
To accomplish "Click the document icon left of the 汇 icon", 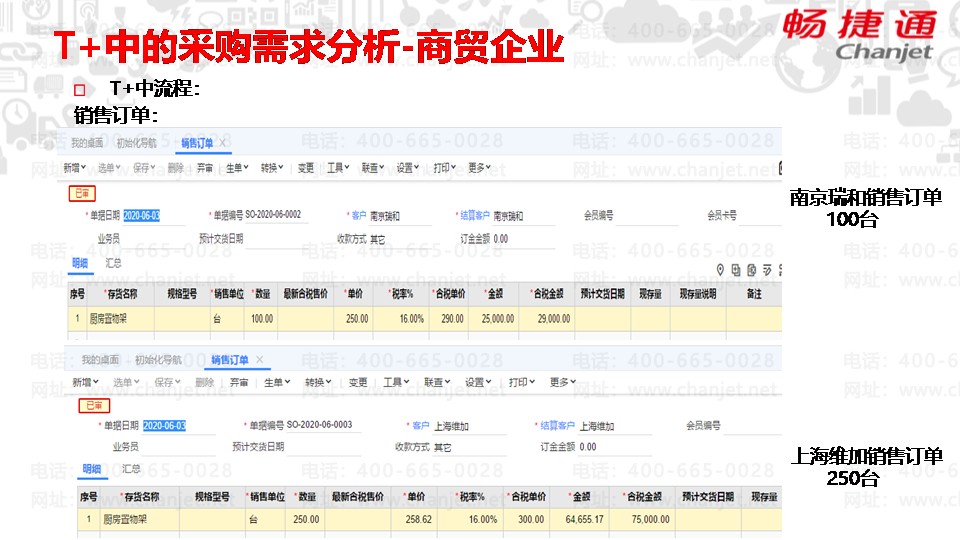I will pyautogui.click(x=751, y=269).
